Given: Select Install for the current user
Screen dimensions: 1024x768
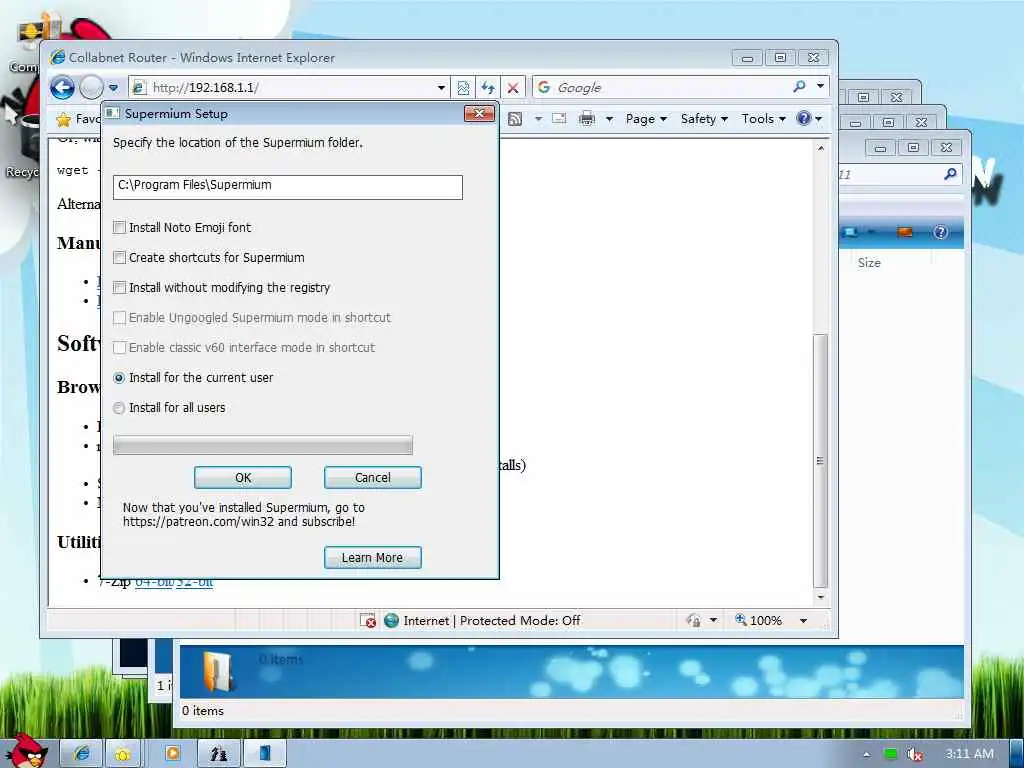Looking at the screenshot, I should click(119, 377).
